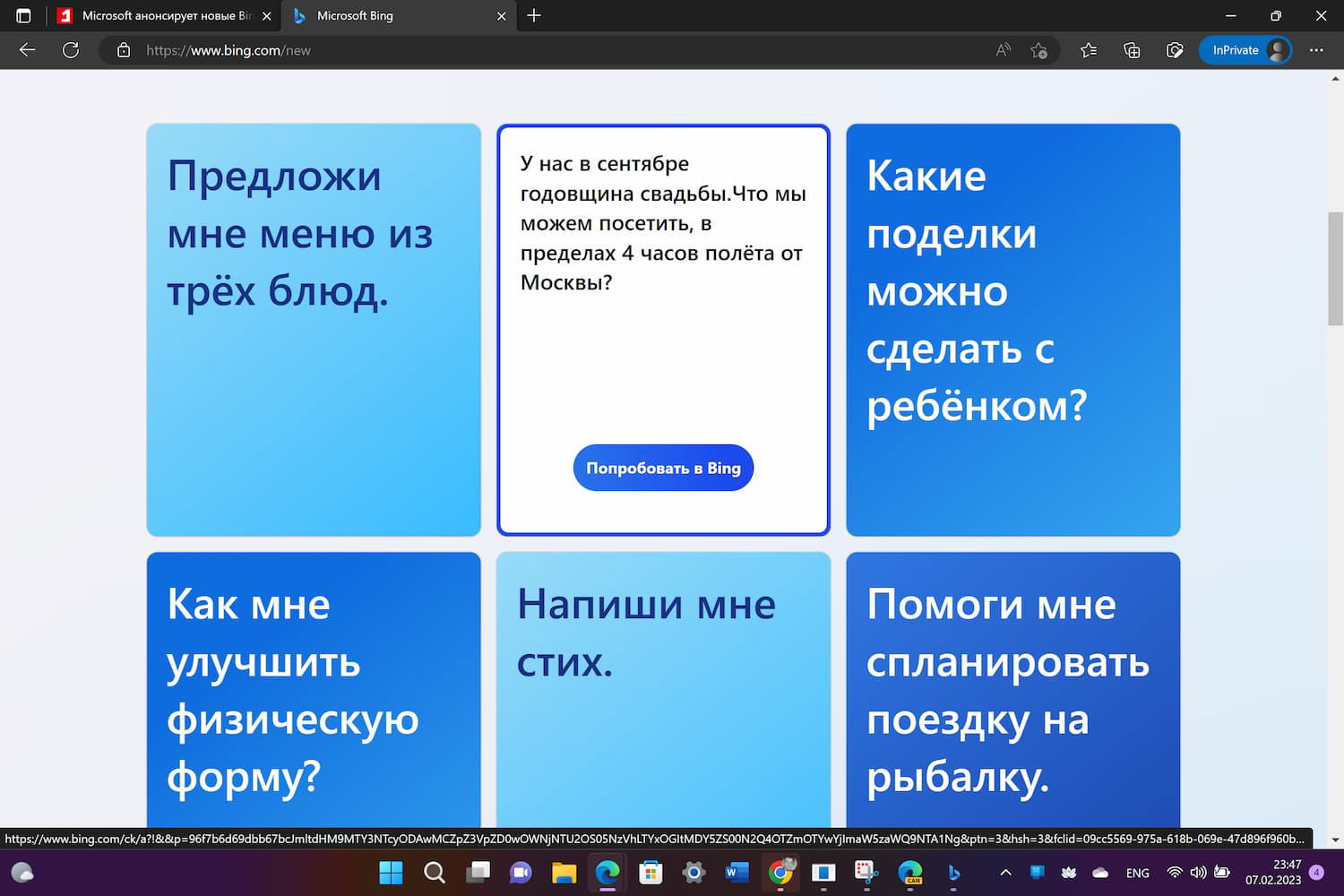Click the scrollbar down arrow
The height and width of the screenshot is (896, 1344).
pyautogui.click(x=1335, y=840)
